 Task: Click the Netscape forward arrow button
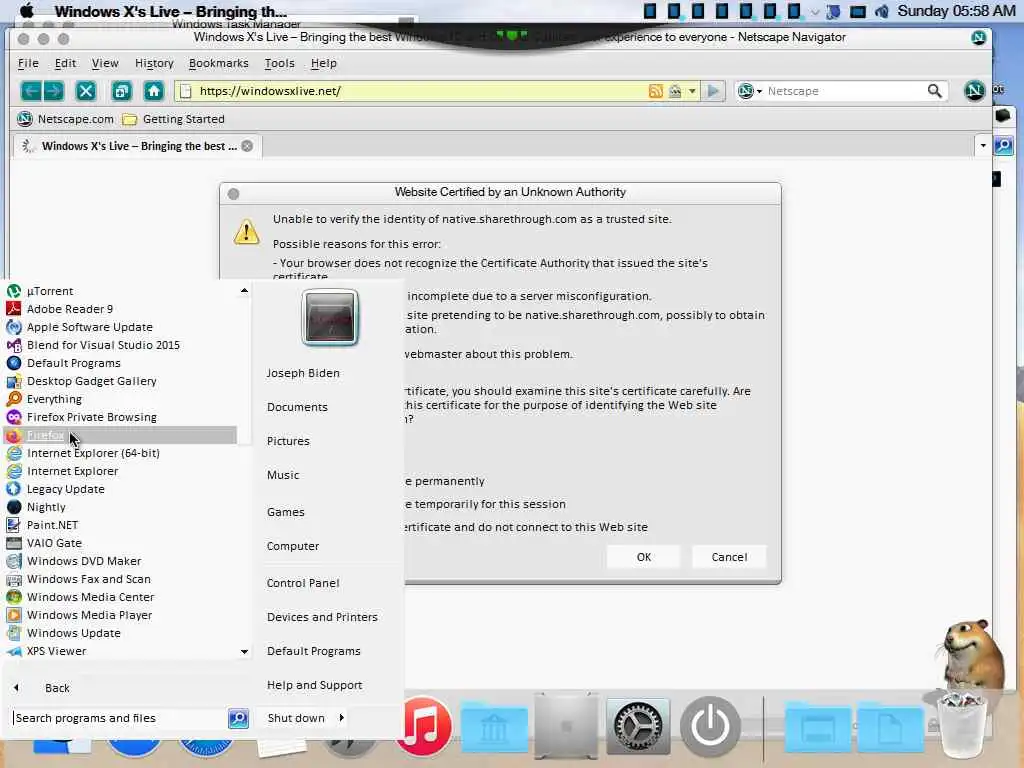(54, 91)
